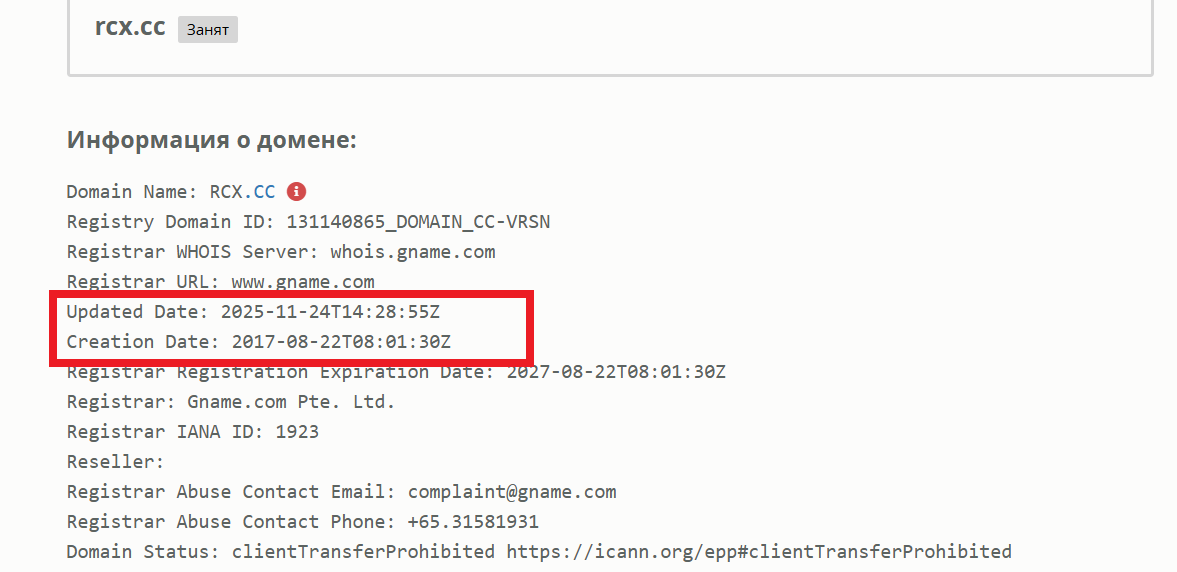Viewport: 1177px width, 572px height.
Task: Click the "Информация о домене:" heading
Action: [212, 140]
